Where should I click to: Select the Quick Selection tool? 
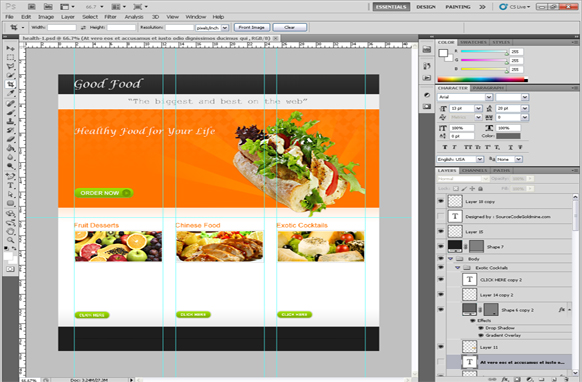click(10, 75)
